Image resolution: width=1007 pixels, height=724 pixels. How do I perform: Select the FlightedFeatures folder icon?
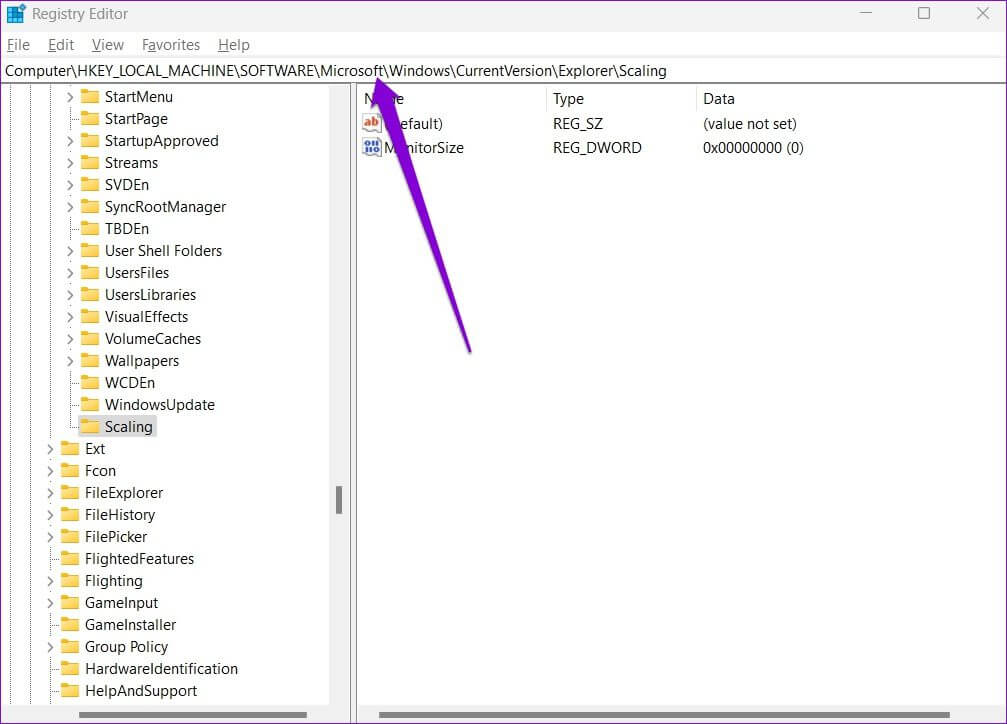(70, 558)
